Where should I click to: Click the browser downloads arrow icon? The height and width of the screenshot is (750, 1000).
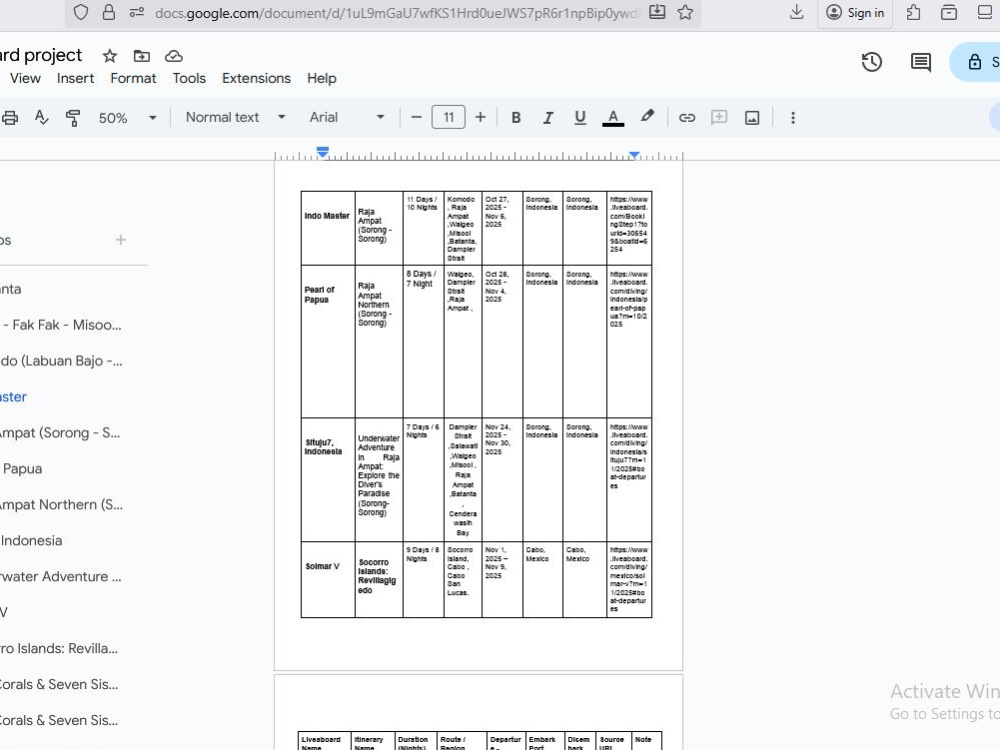tap(797, 12)
